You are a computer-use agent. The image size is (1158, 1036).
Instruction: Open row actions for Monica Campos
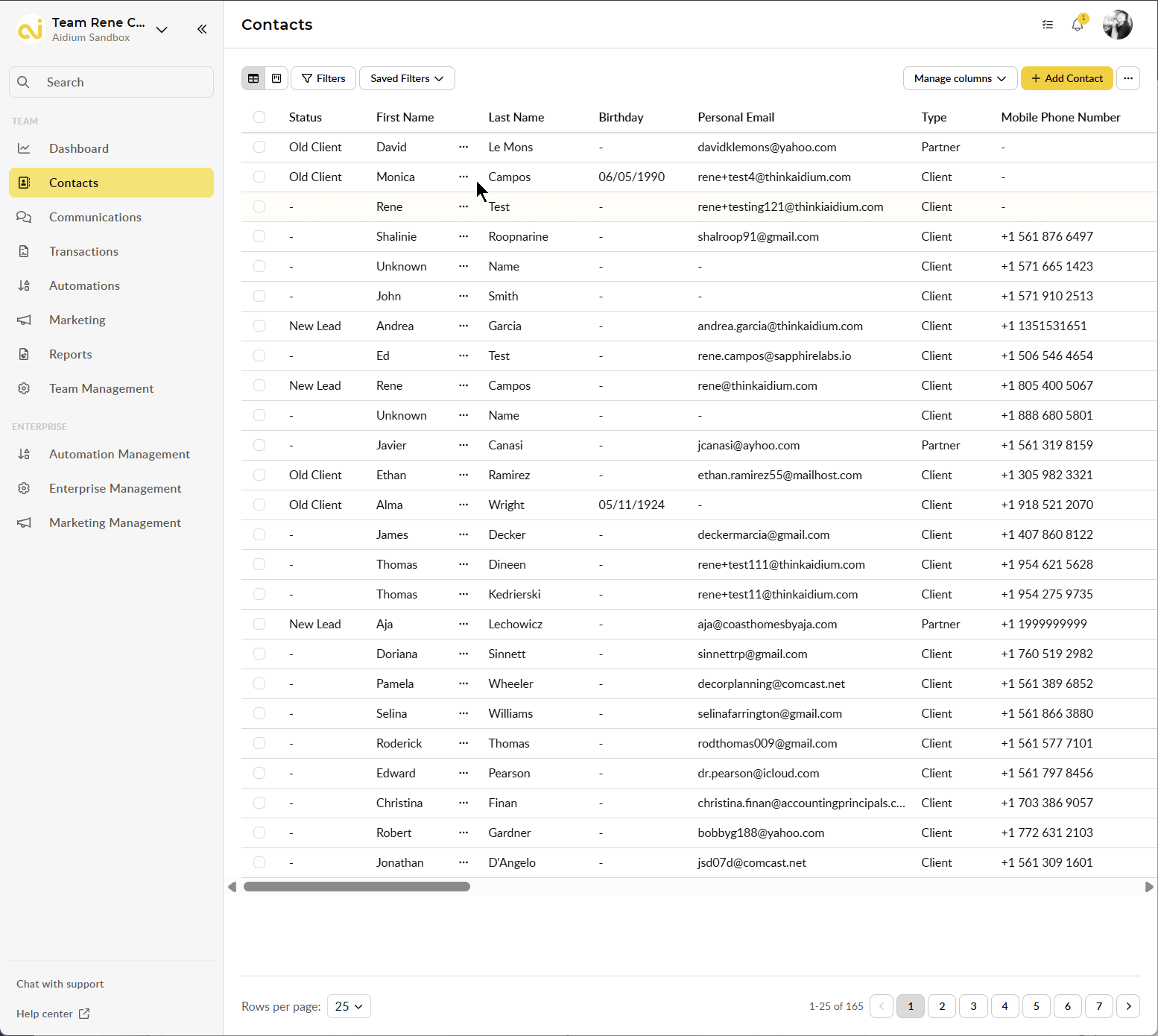point(463,177)
